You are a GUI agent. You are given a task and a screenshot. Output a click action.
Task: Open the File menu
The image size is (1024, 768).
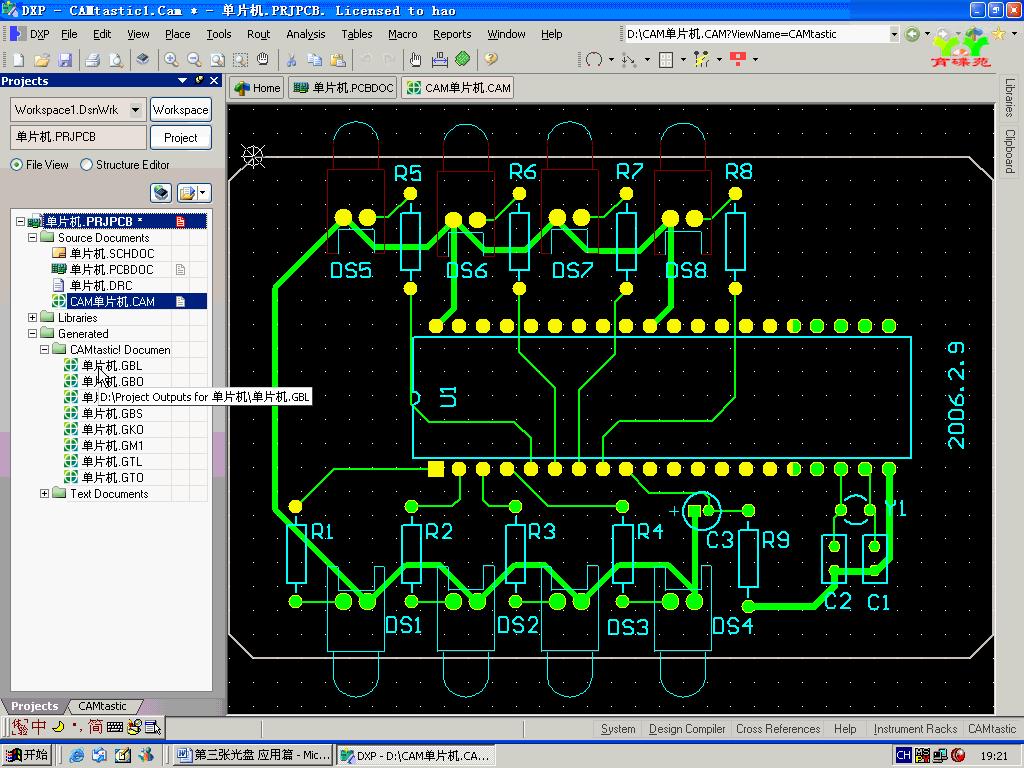(x=69, y=34)
